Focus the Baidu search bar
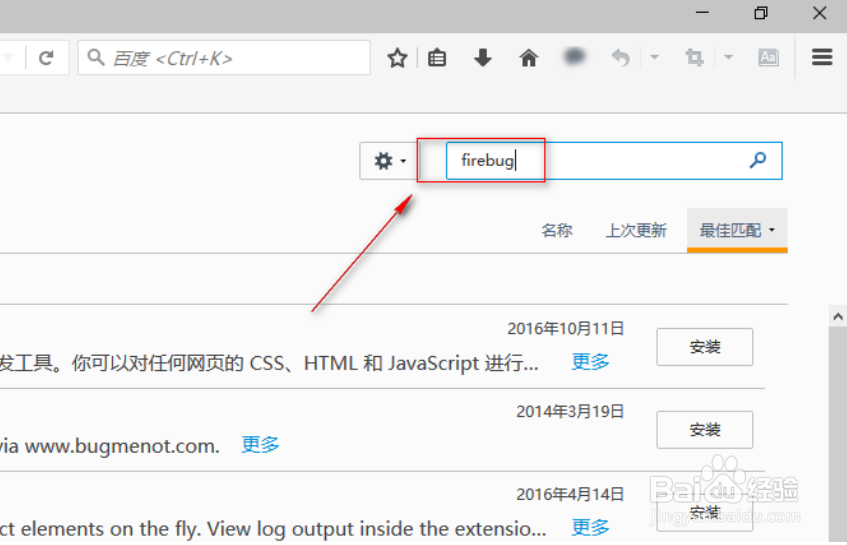Screen dimensions: 847x545 click(224, 57)
